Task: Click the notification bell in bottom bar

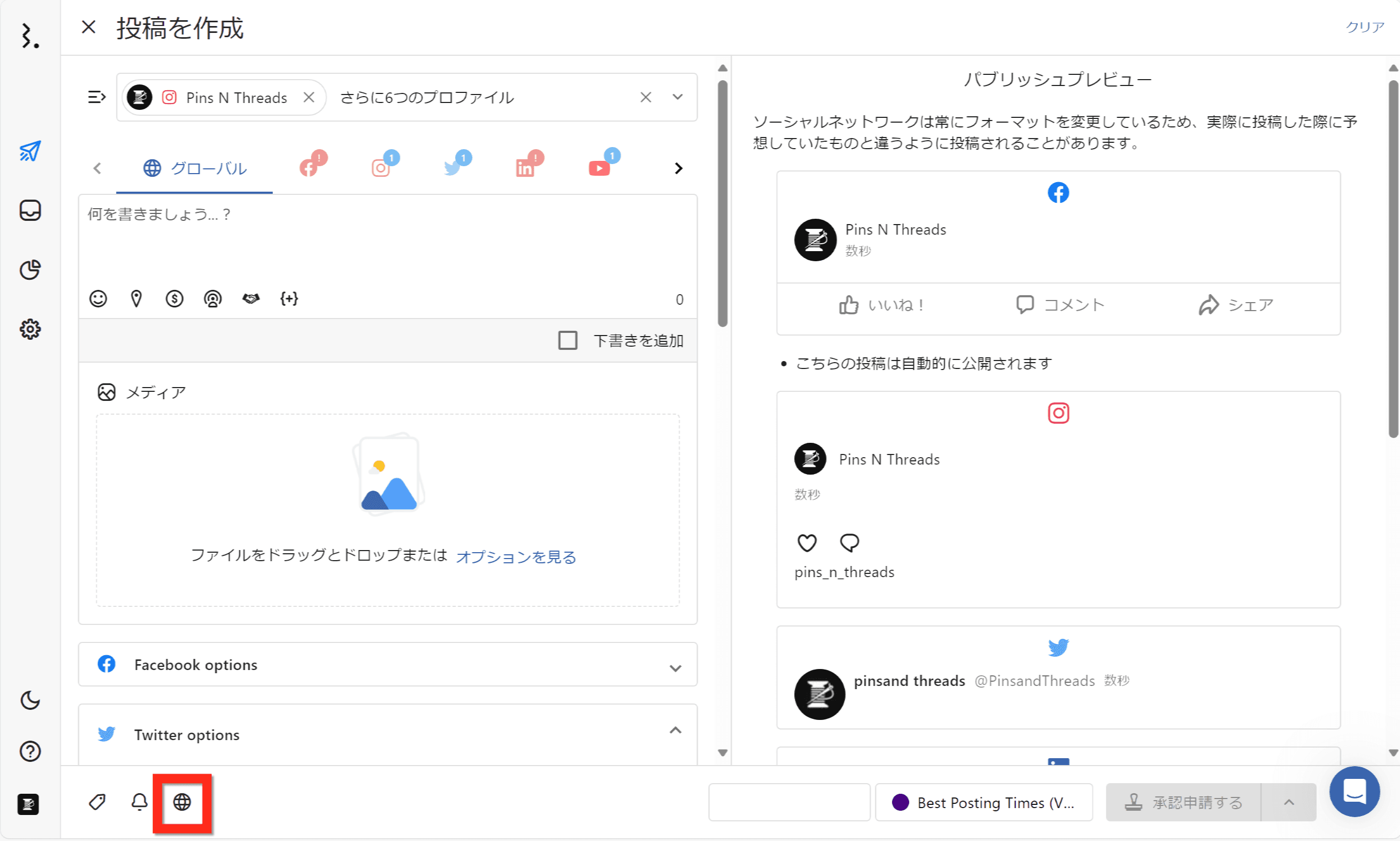Action: [x=140, y=802]
